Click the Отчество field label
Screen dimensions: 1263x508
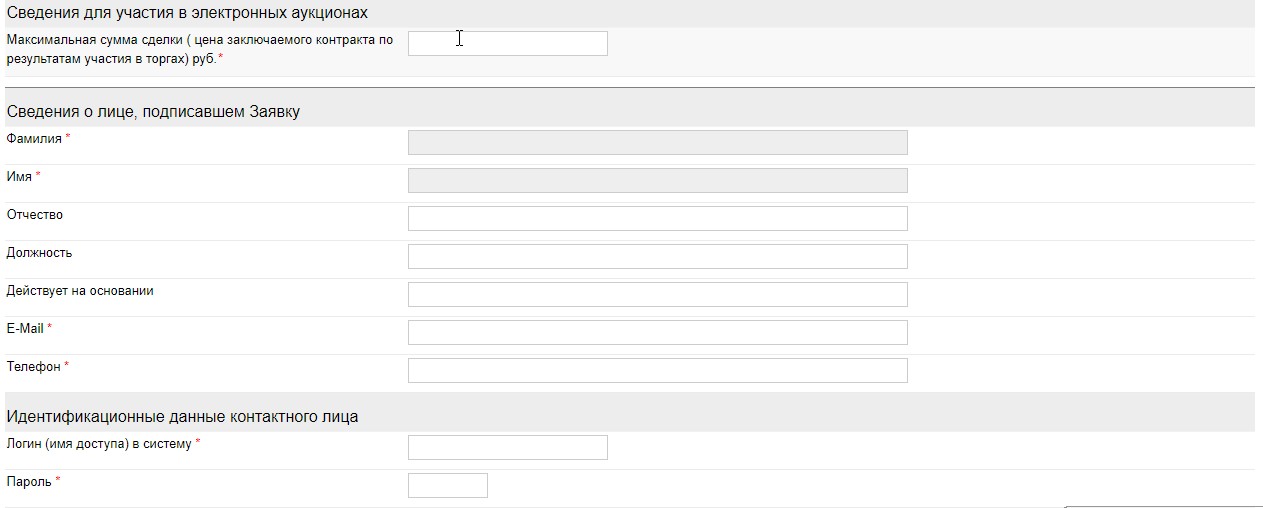[x=34, y=215]
